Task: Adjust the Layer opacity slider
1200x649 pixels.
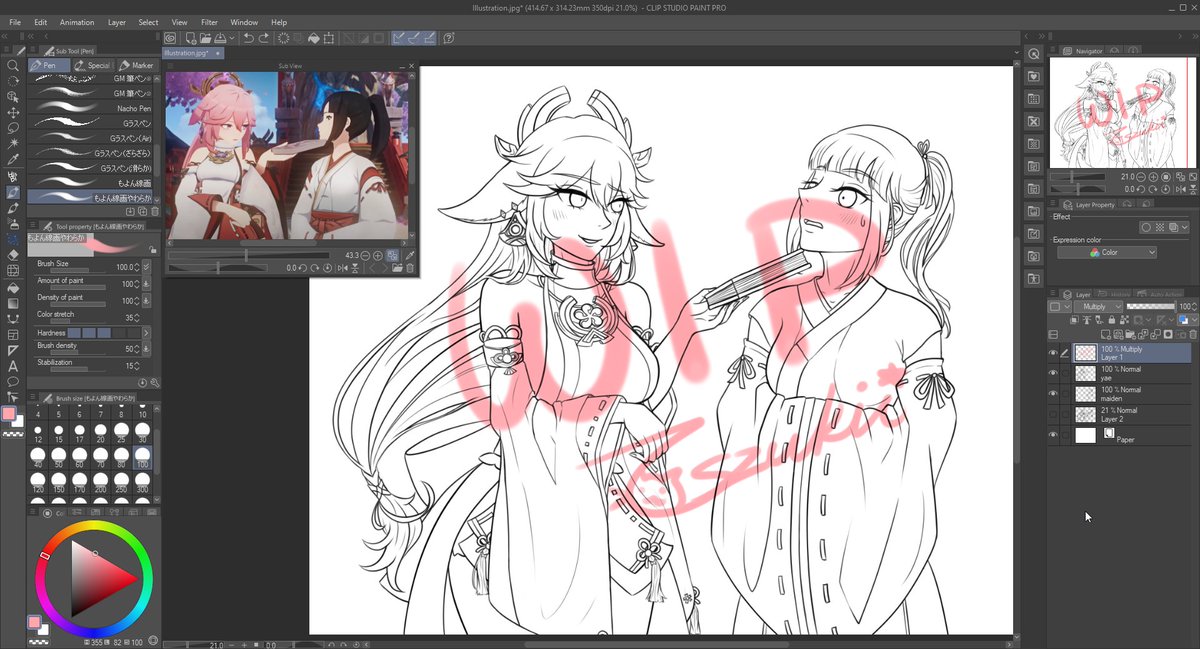Action: 1149,307
